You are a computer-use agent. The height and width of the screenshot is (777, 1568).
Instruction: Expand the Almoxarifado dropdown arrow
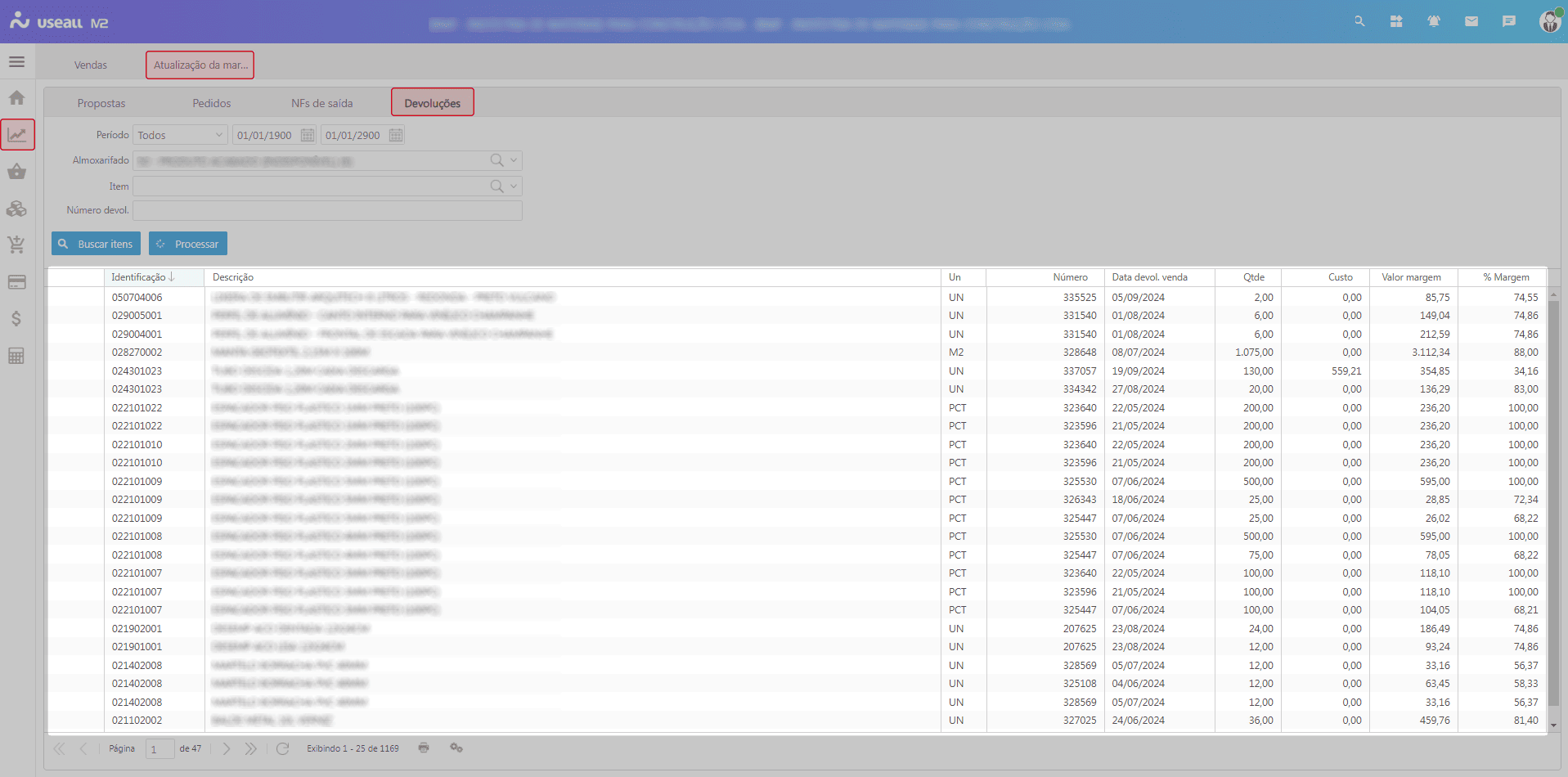pyautogui.click(x=514, y=160)
